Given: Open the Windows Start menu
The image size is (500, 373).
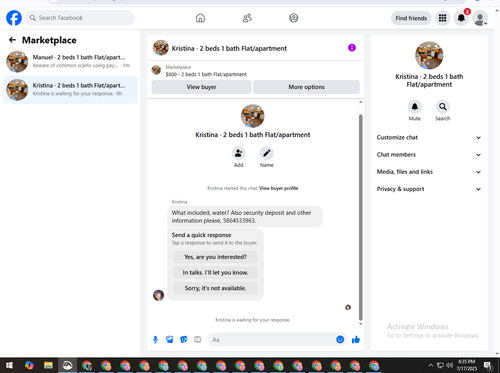Looking at the screenshot, I should 9,365.
